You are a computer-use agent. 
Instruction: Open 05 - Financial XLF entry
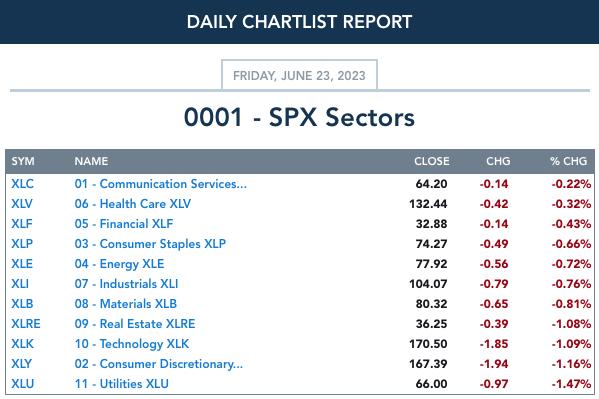tap(124, 224)
